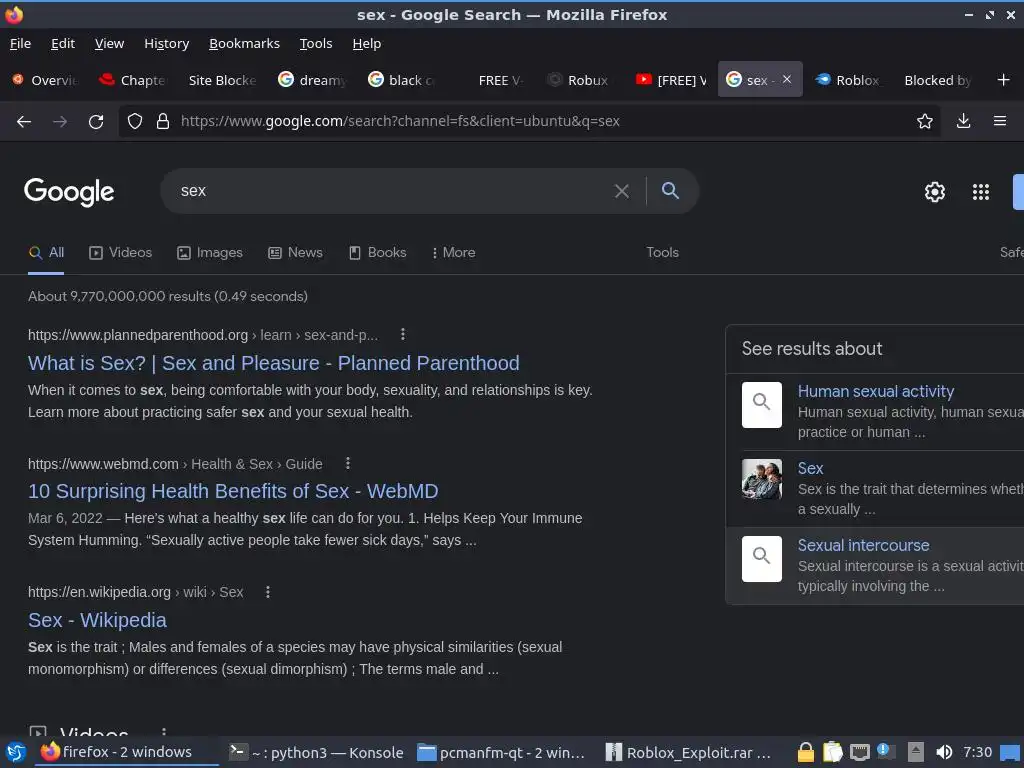Open the Tools menu in menu bar
The height and width of the screenshot is (768, 1024).
point(316,44)
